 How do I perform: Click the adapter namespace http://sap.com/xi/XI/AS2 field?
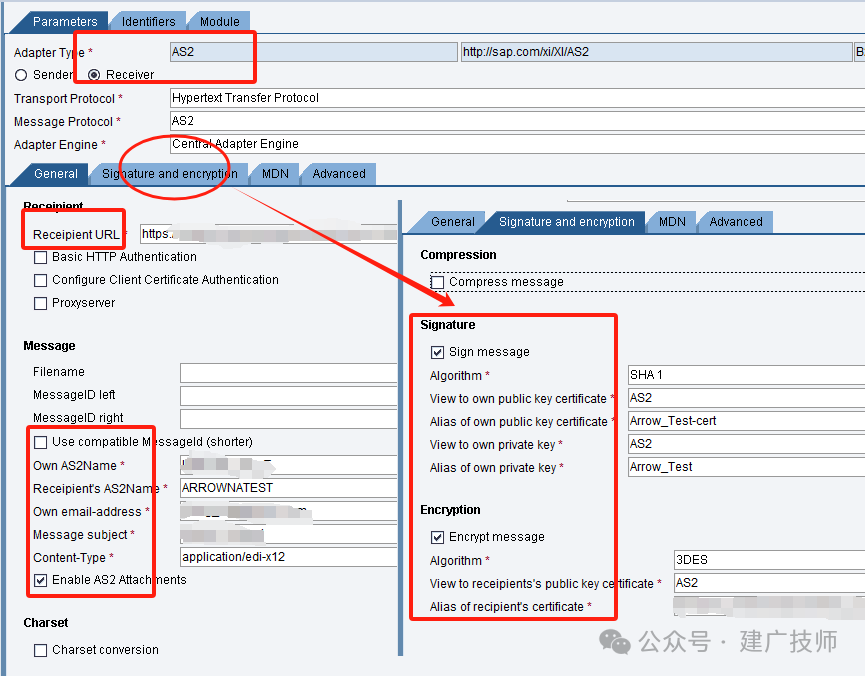click(x=656, y=52)
